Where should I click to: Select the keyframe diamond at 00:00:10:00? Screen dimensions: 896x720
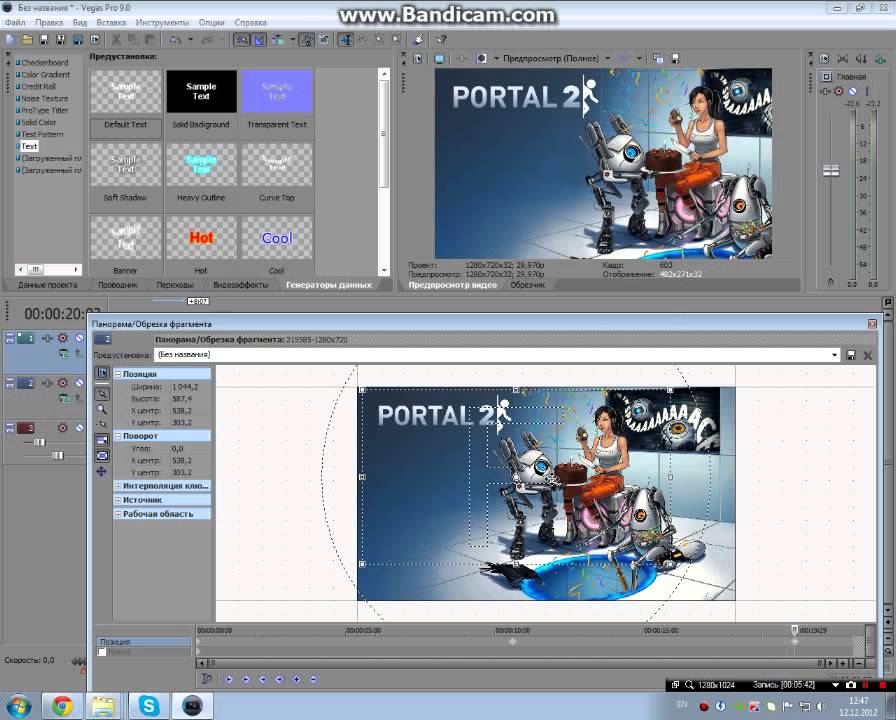(x=513, y=642)
